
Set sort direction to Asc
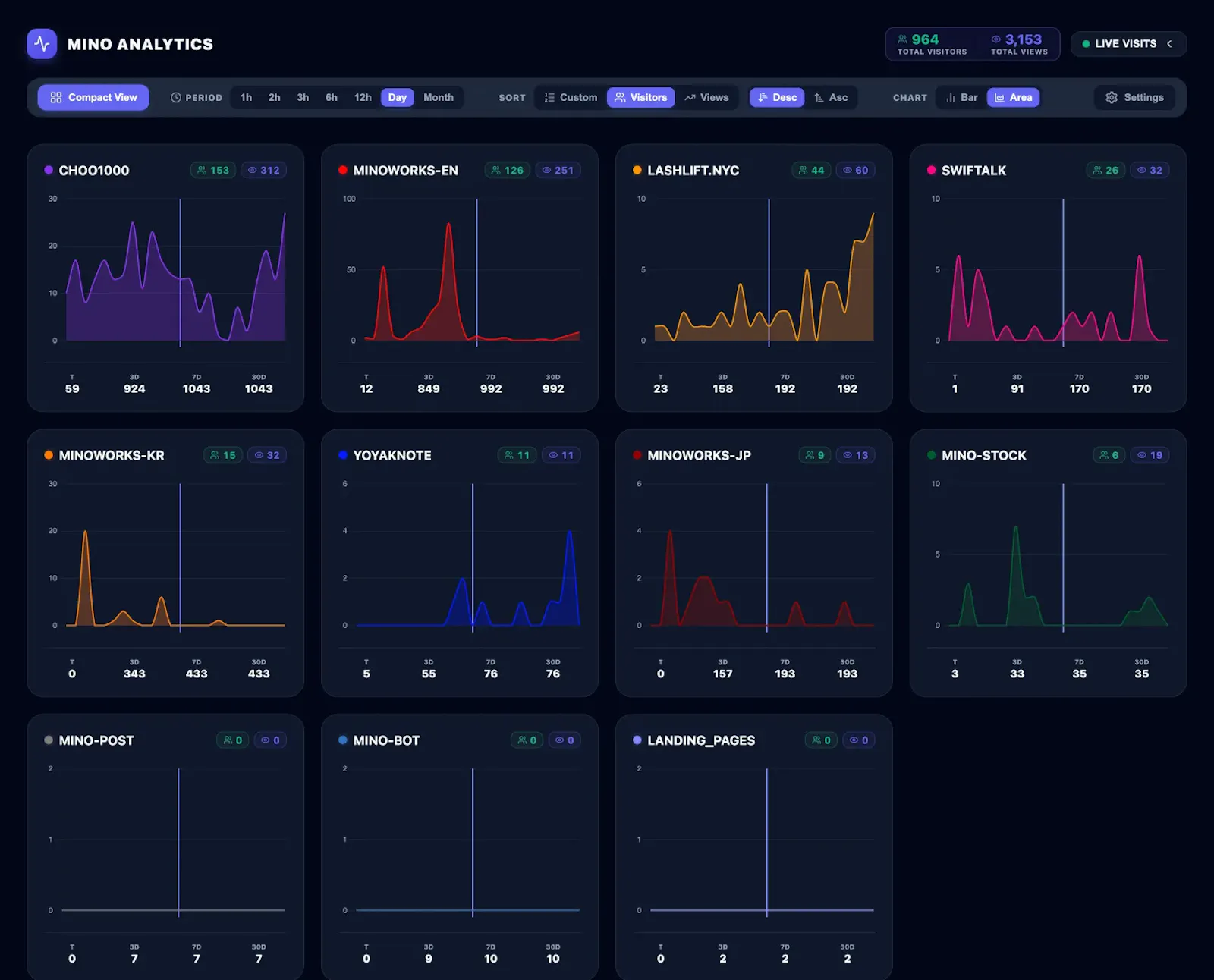point(831,97)
